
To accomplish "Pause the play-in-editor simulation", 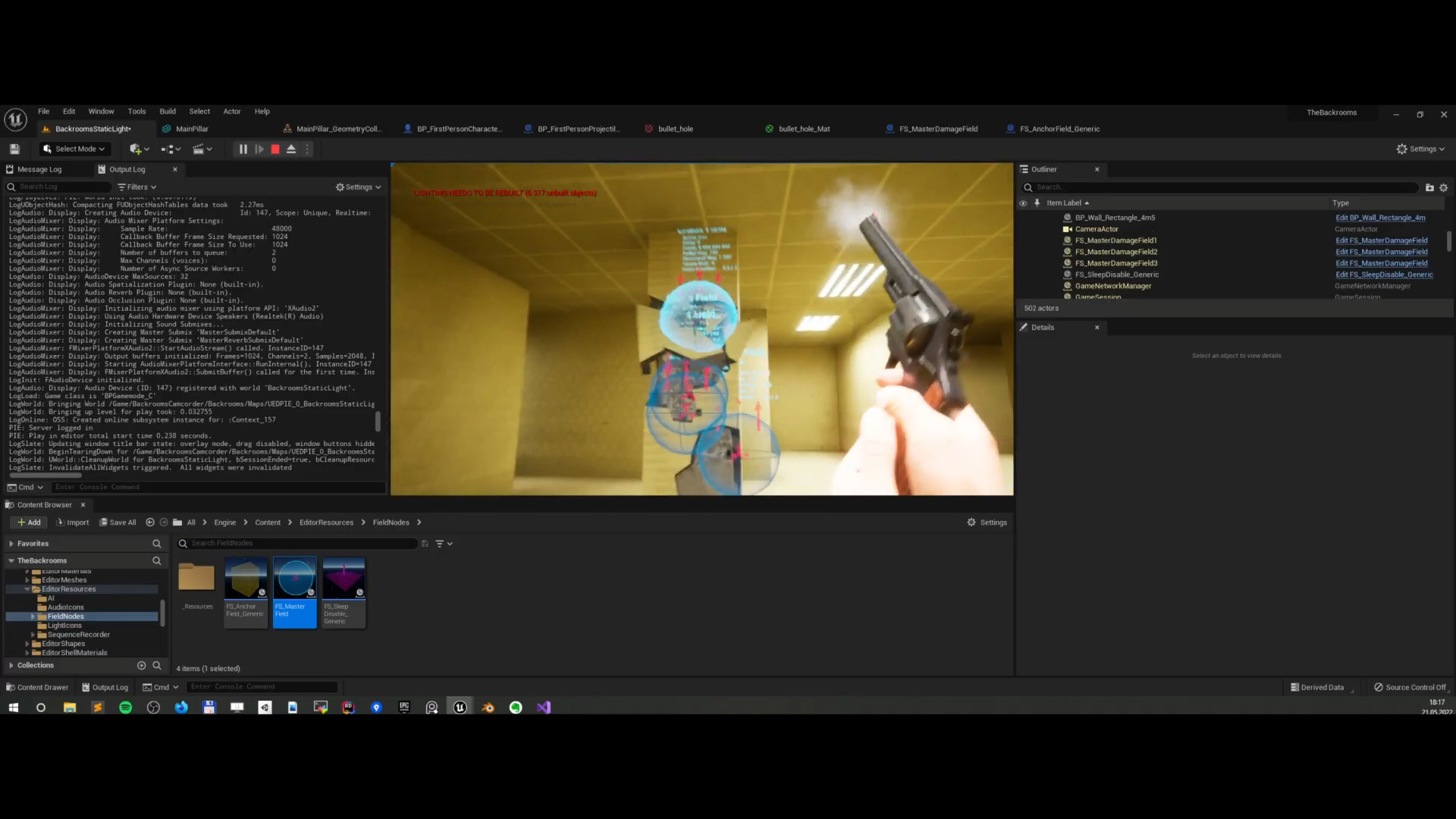I will [x=243, y=149].
